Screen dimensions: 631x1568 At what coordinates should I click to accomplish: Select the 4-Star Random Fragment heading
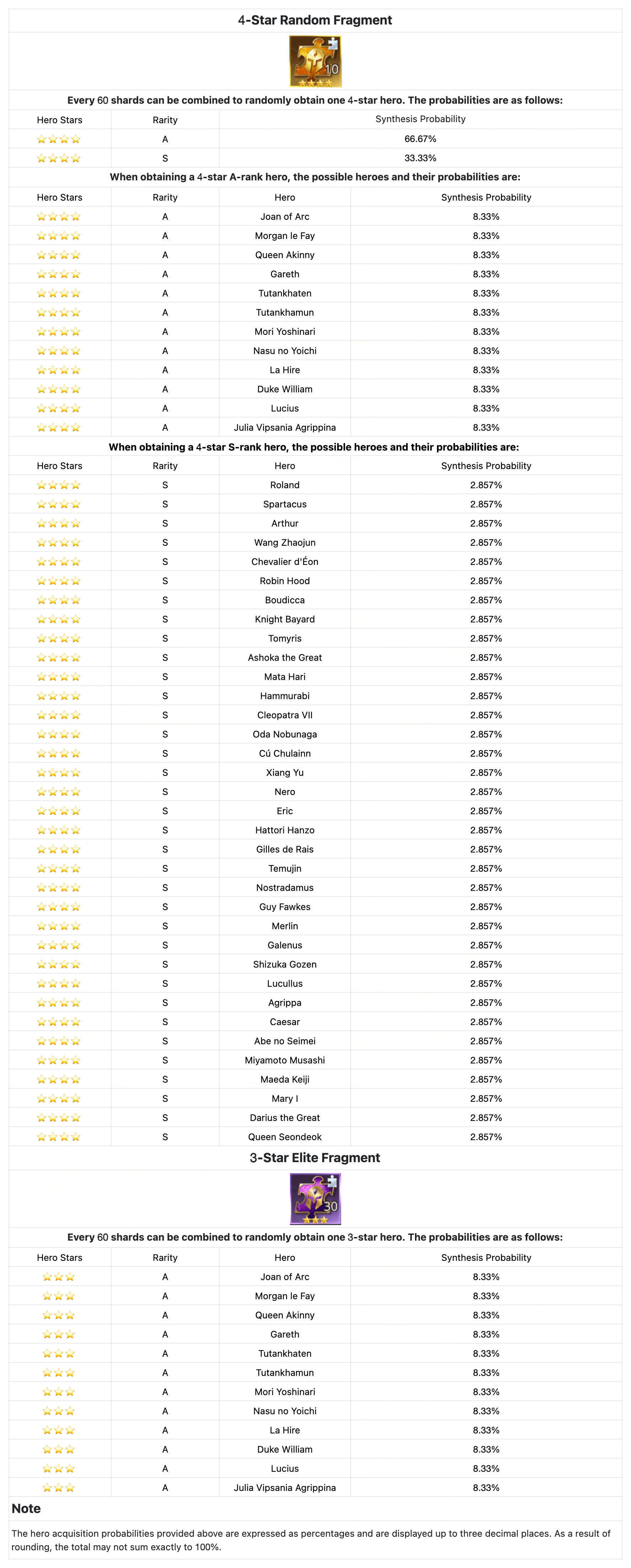[315, 20]
